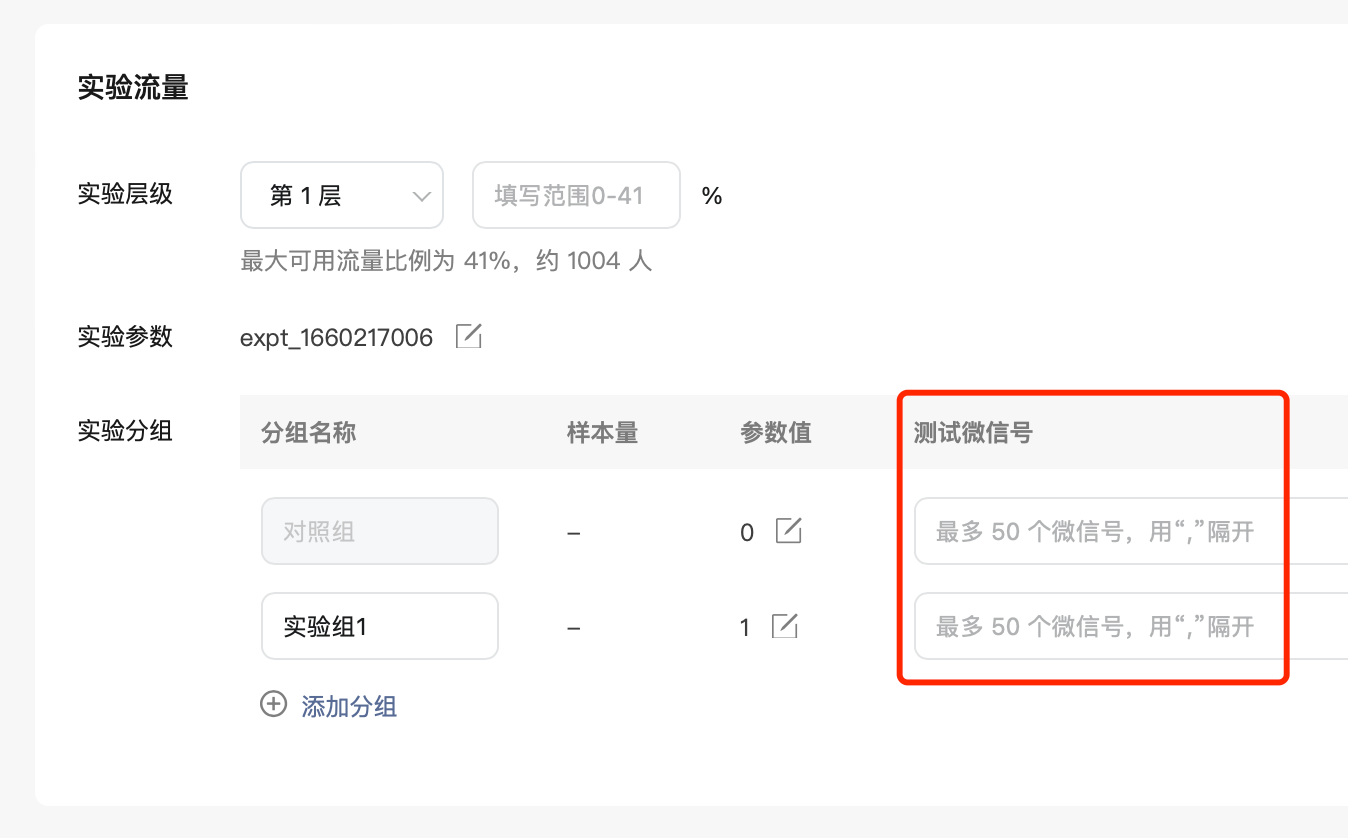The width and height of the screenshot is (1348, 838).
Task: Click the 测试微信号 column header
Action: [x=973, y=432]
